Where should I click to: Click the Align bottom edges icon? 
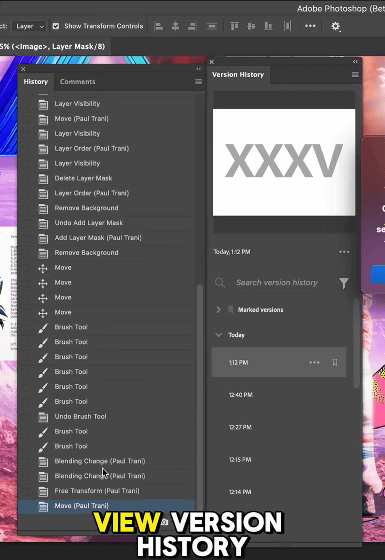268,26
